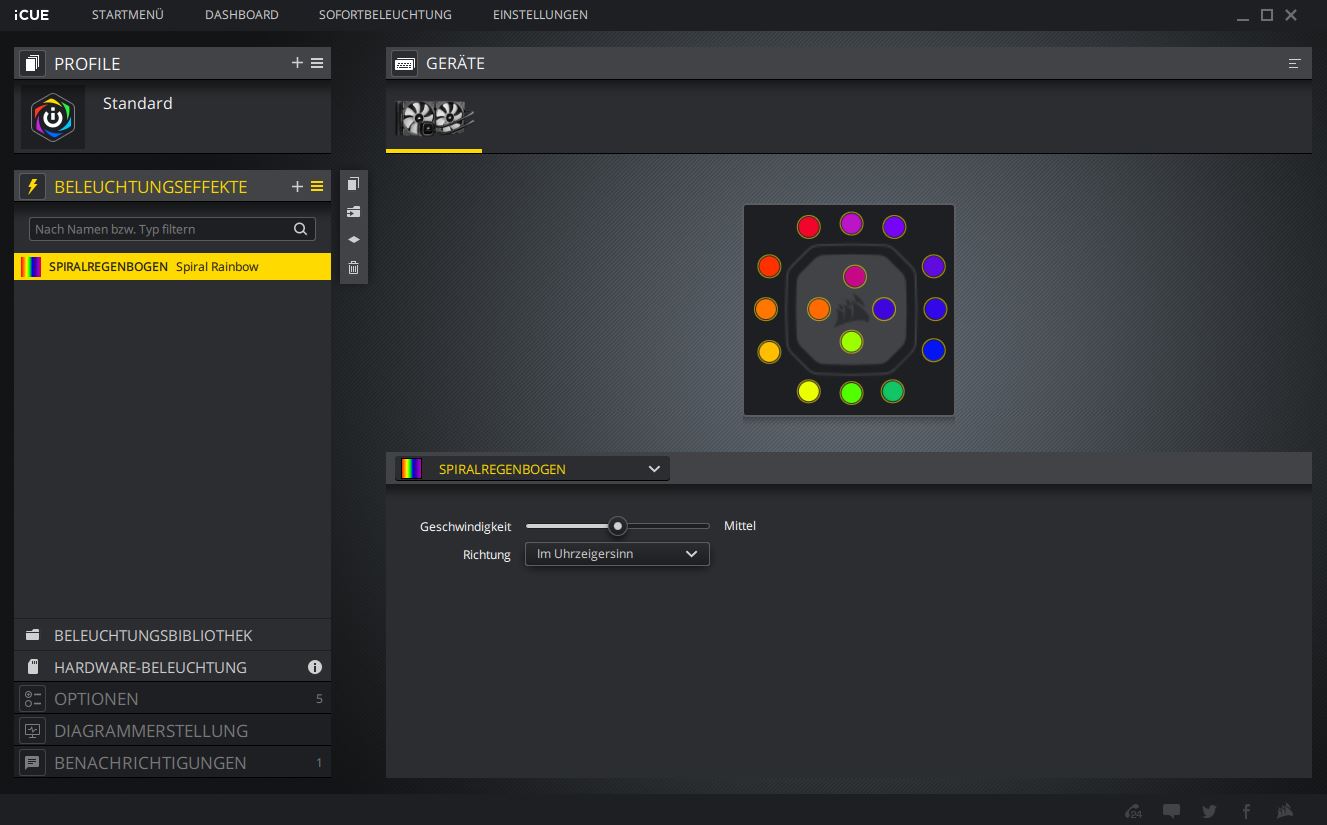Viewport: 1327px width, 825px height.
Task: Open Einstellungen
Action: pyautogui.click(x=540, y=15)
